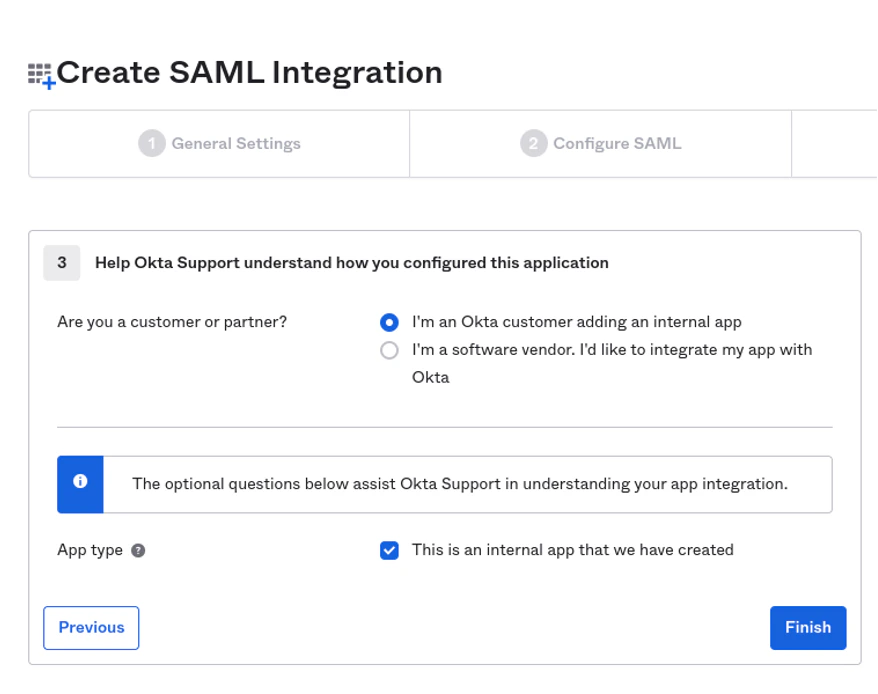Select "I'm a software vendor" radio button
The width and height of the screenshot is (878, 694).
pos(389,350)
